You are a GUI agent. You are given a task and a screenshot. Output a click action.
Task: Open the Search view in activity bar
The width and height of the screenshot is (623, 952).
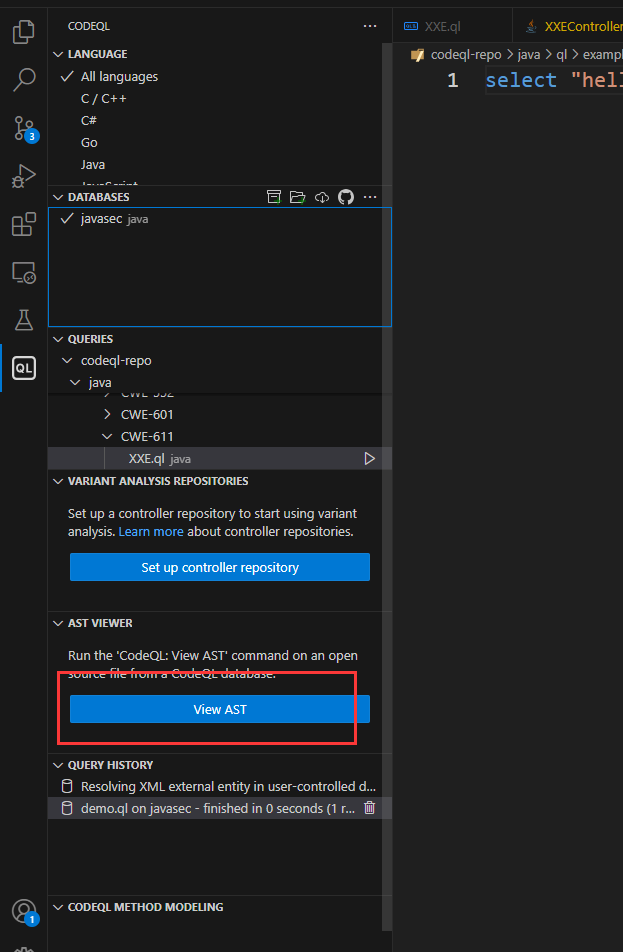pyautogui.click(x=24, y=80)
